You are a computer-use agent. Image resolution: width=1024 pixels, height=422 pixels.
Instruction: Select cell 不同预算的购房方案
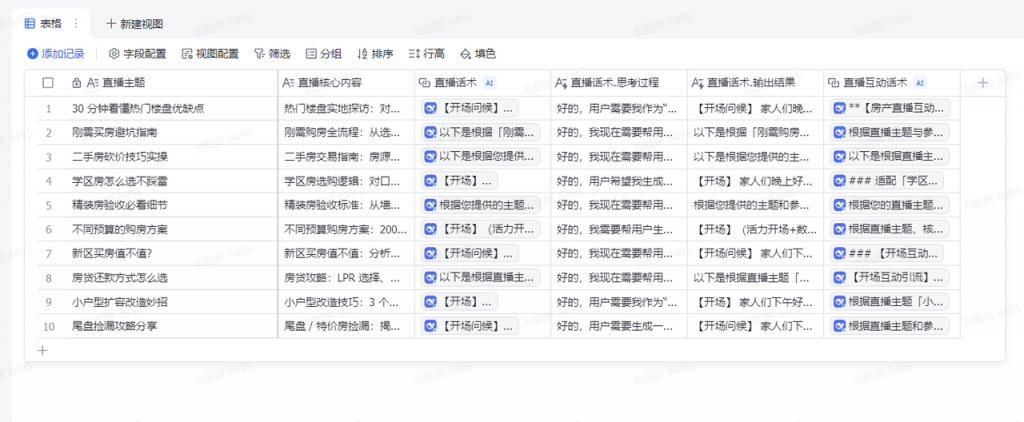coord(173,229)
